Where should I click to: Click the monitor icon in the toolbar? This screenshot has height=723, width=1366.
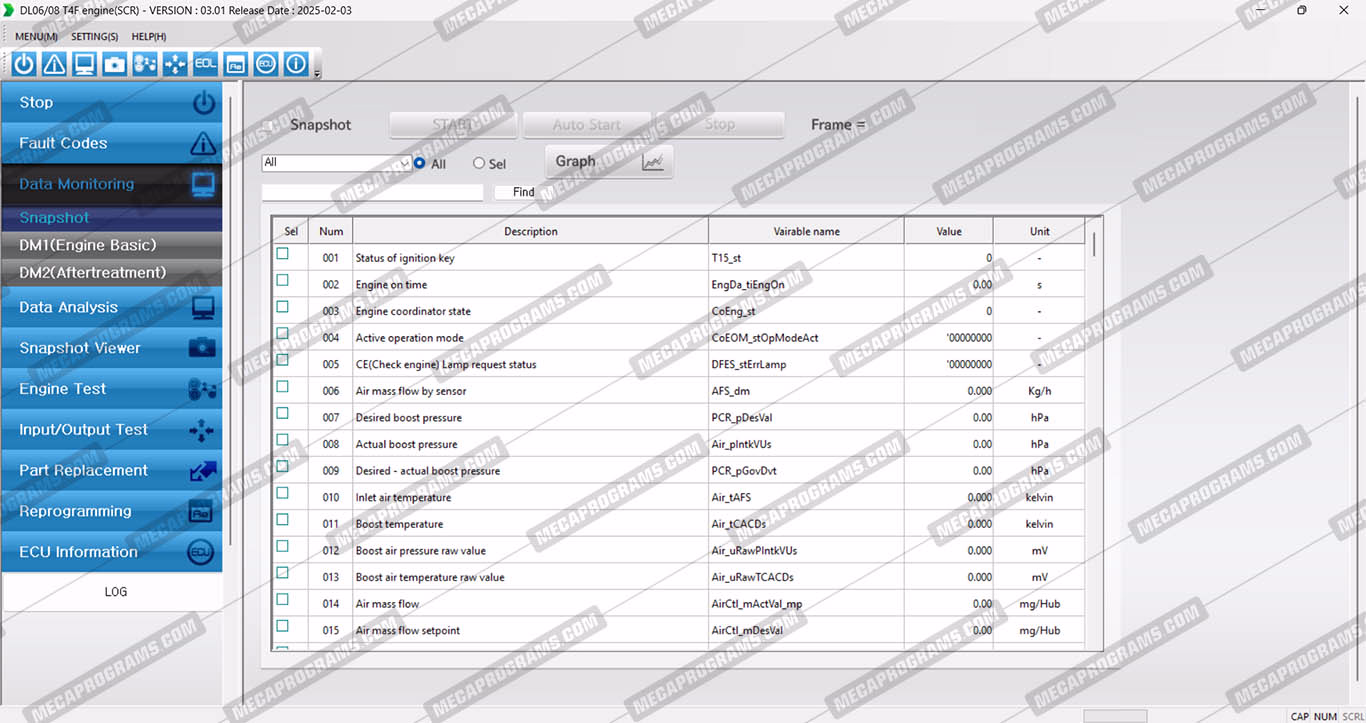(x=84, y=64)
